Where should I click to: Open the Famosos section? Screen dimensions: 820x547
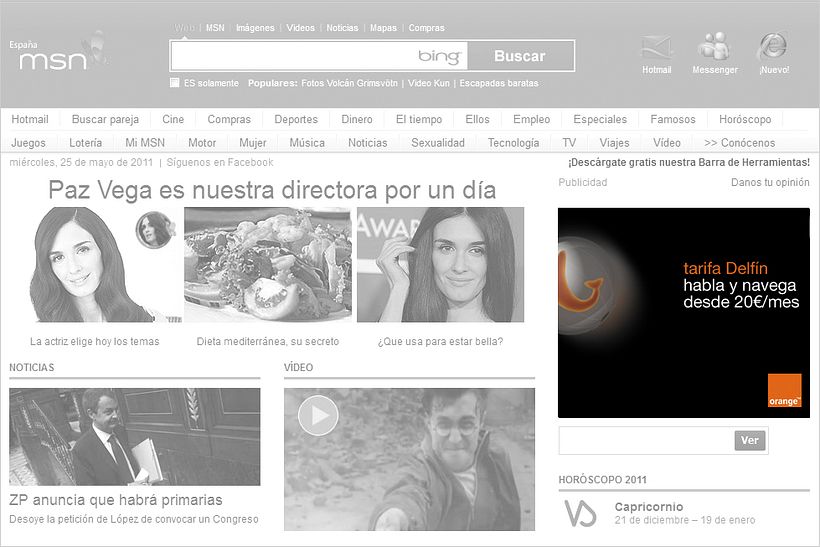(673, 119)
